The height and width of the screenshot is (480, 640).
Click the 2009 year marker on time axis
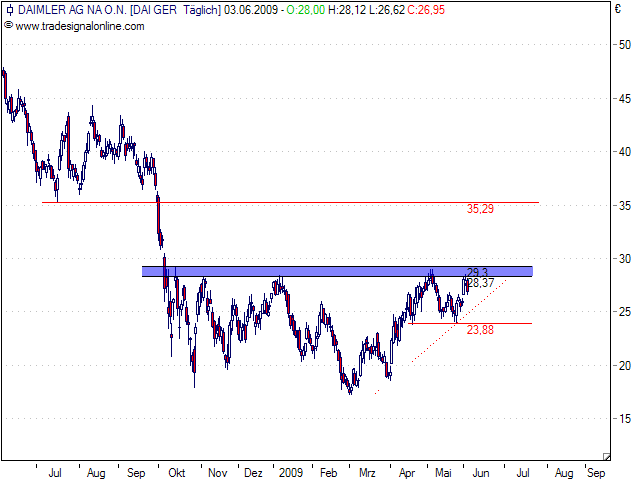tap(291, 471)
